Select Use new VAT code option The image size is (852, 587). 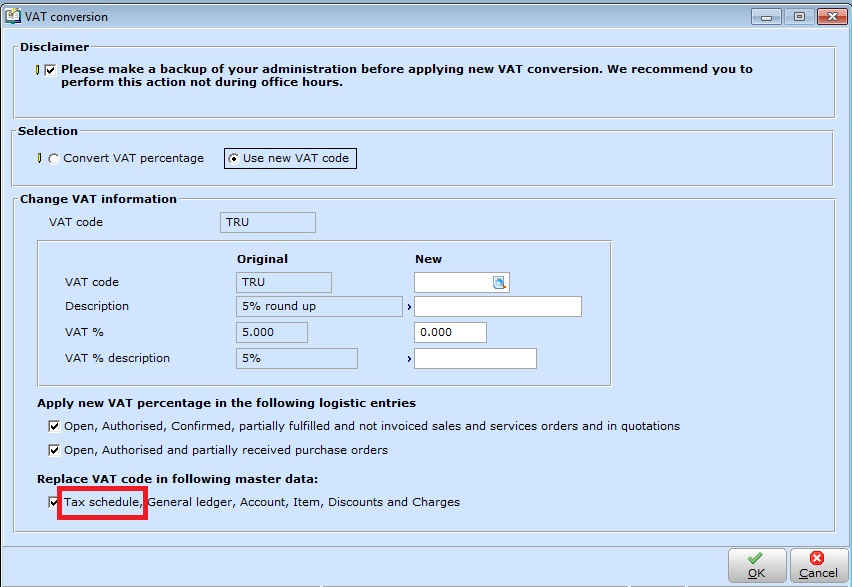pos(234,159)
